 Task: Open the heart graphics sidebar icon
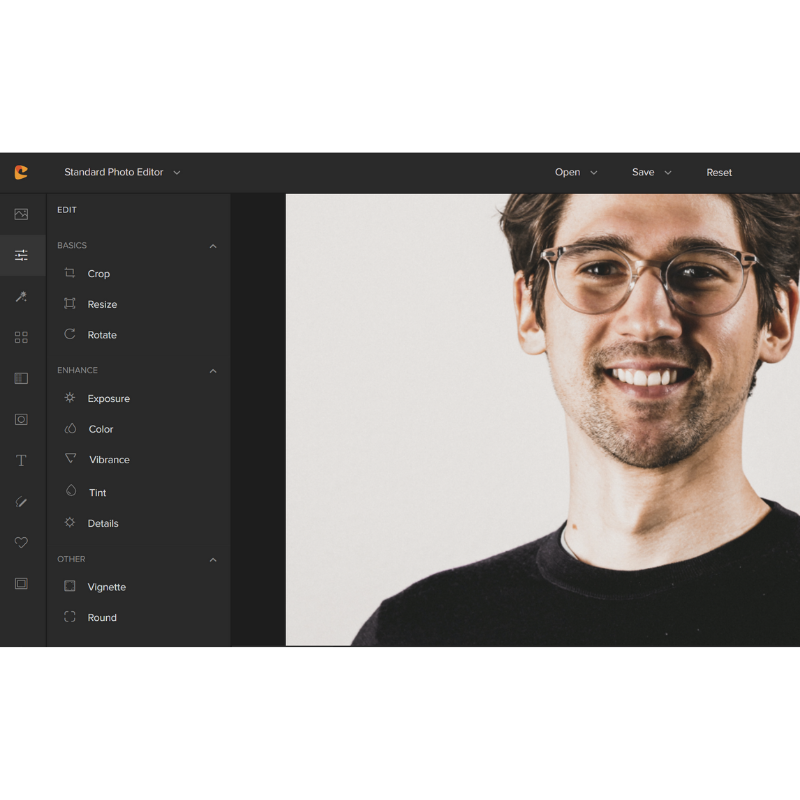[21, 542]
